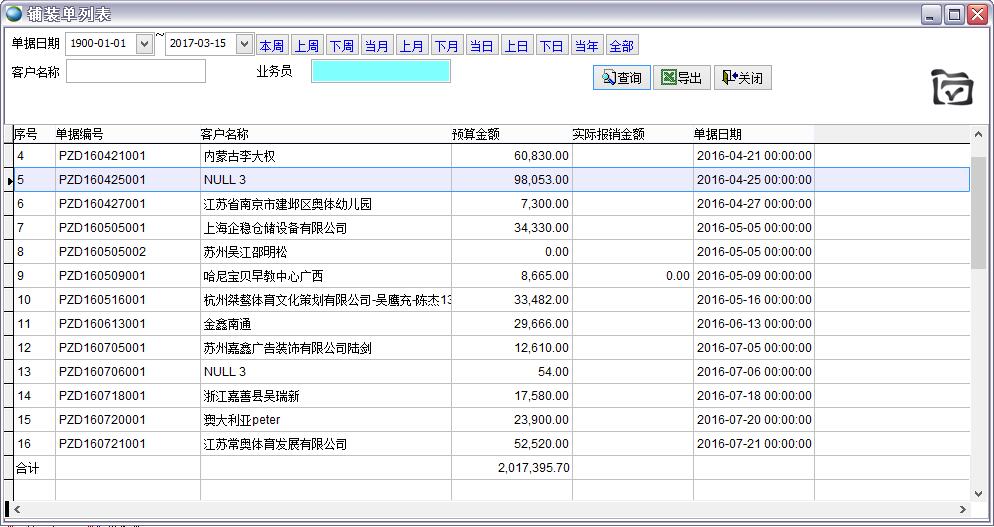
Task: Pick the 当年 date filter
Action: click(x=586, y=46)
